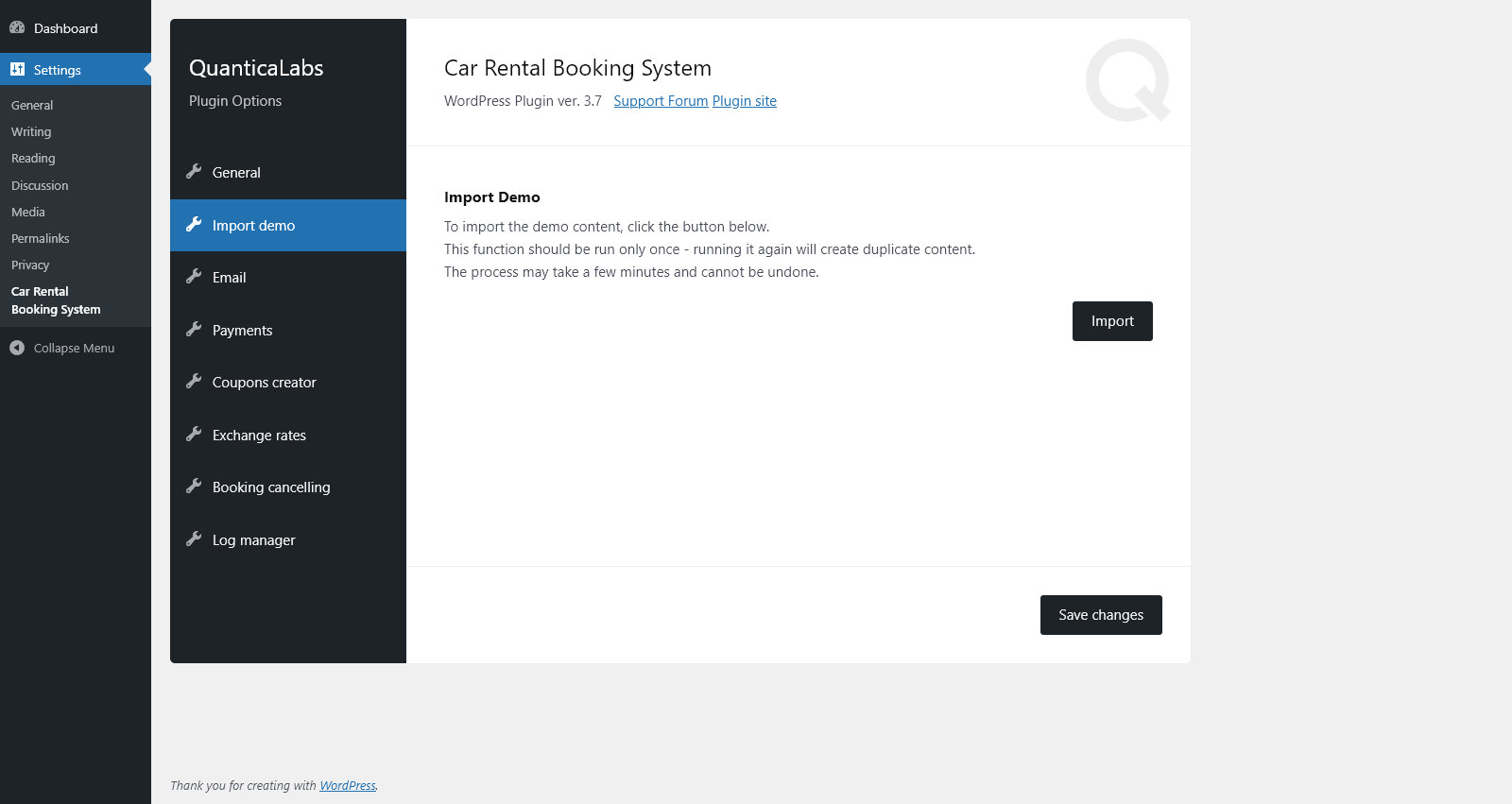The image size is (1512, 804).
Task: Go to Reading settings
Action: pyautogui.click(x=33, y=158)
